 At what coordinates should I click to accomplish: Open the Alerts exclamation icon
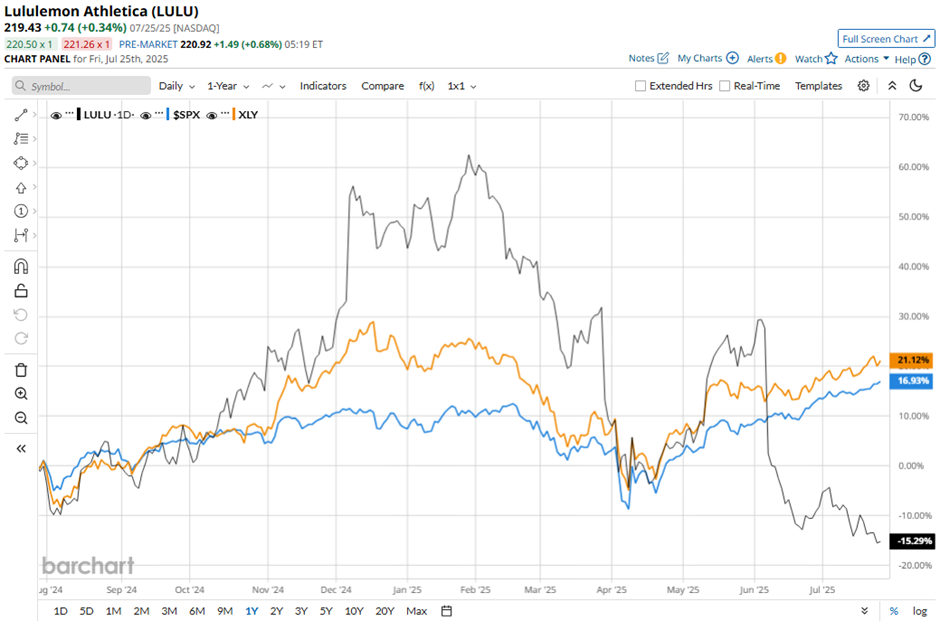tap(780, 58)
